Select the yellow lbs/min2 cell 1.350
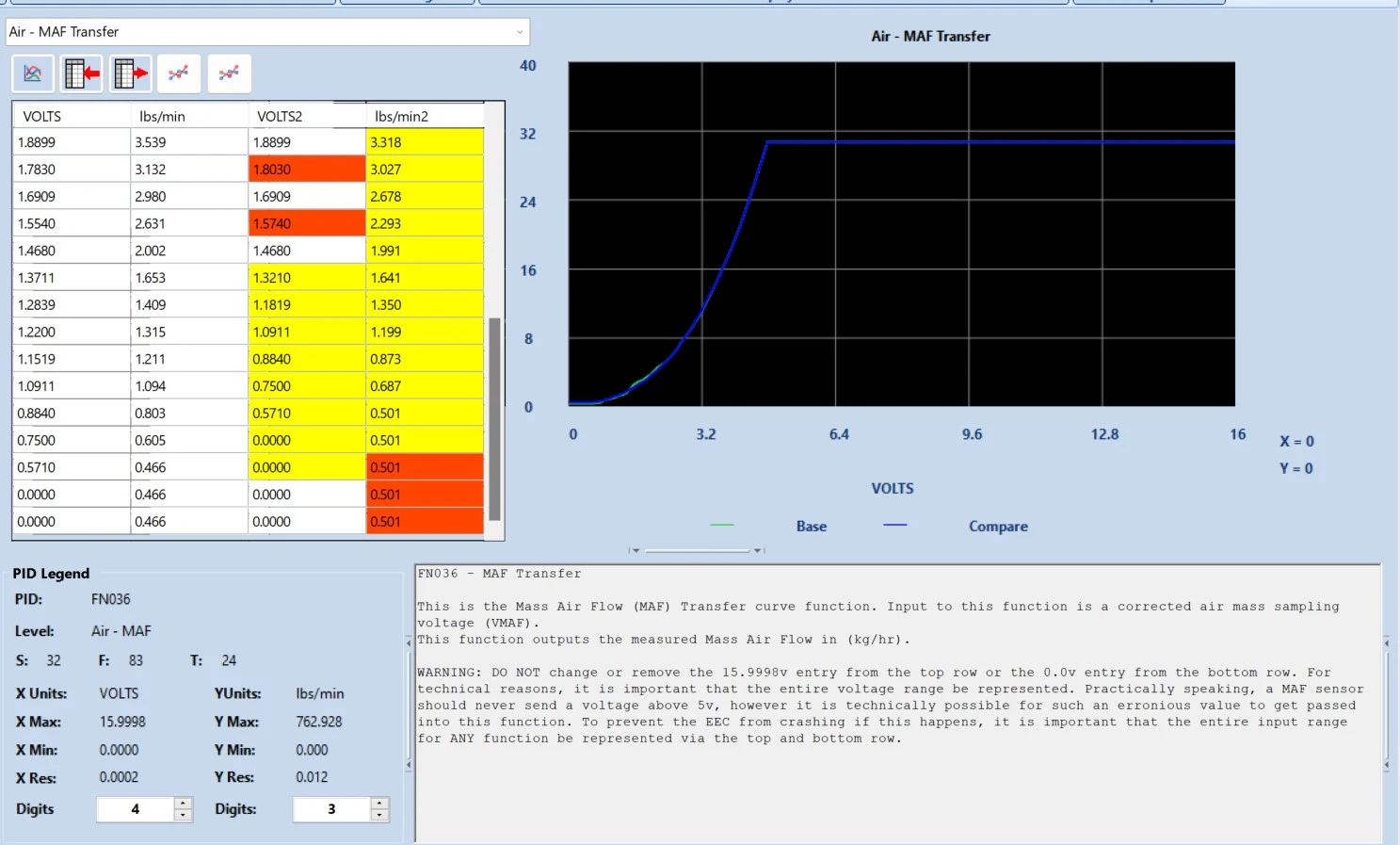This screenshot has height=845, width=1400. point(425,305)
